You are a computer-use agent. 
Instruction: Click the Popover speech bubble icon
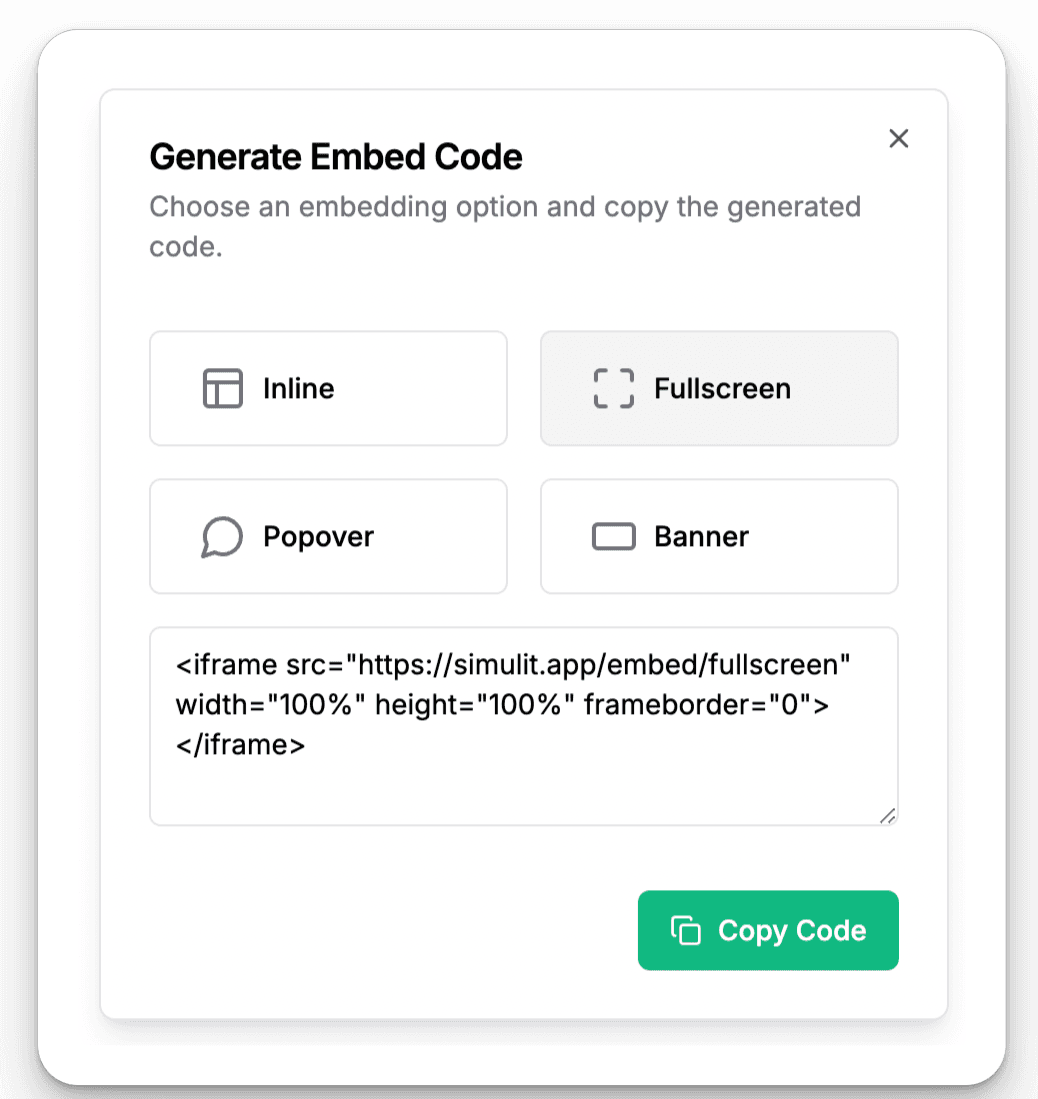[222, 537]
